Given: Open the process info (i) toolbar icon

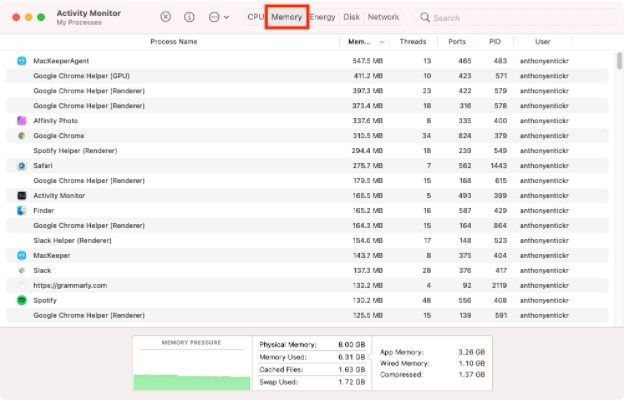Looking at the screenshot, I should (189, 17).
